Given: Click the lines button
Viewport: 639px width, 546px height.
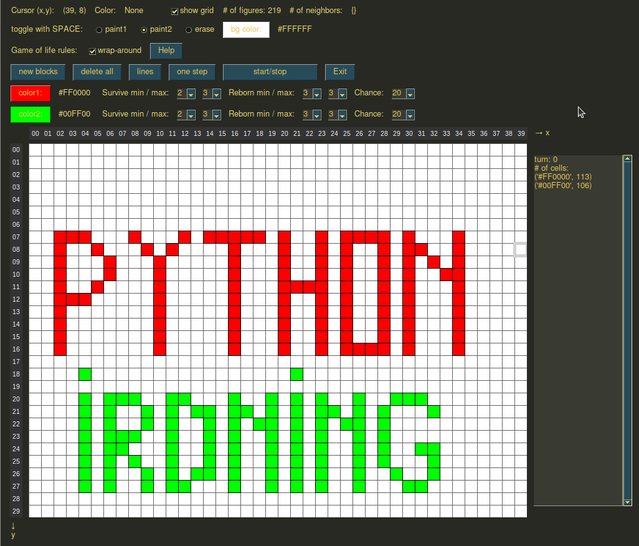Looking at the screenshot, I should [x=145, y=72].
